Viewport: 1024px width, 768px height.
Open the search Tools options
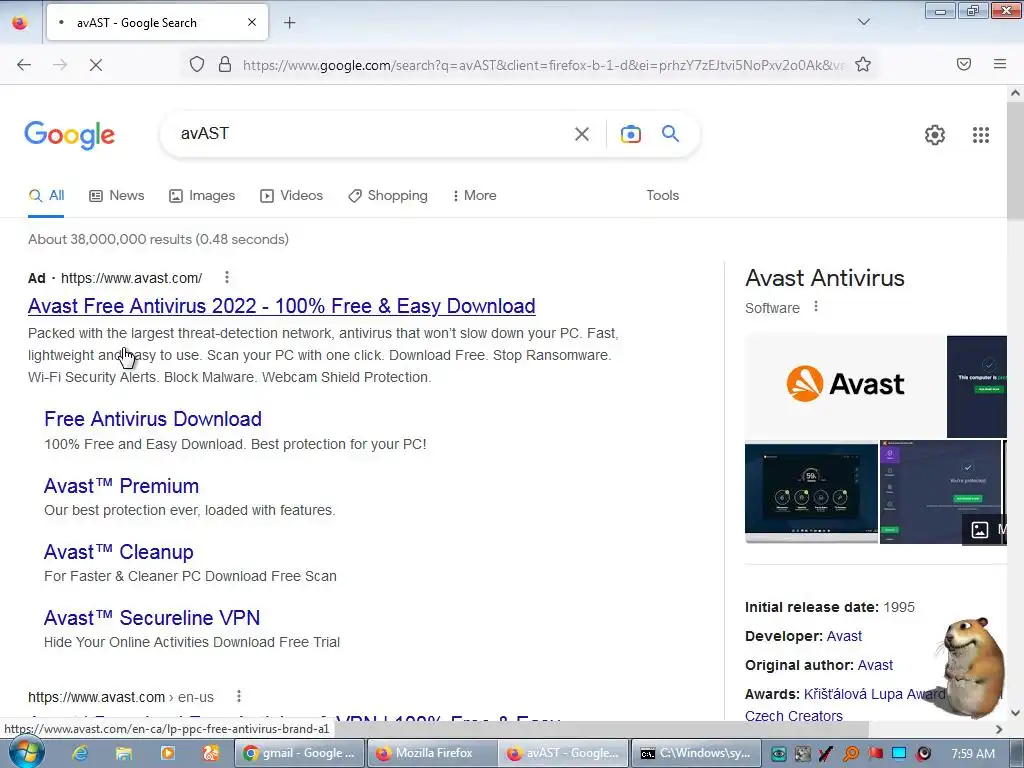coord(663,195)
